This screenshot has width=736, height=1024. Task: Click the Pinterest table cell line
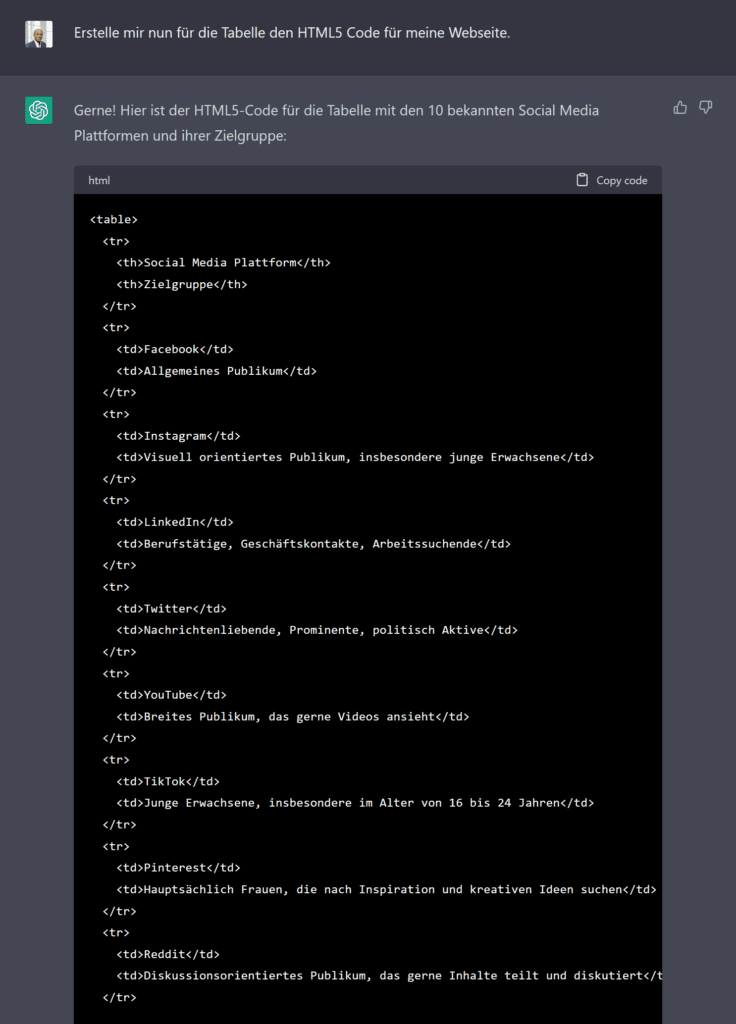point(178,867)
